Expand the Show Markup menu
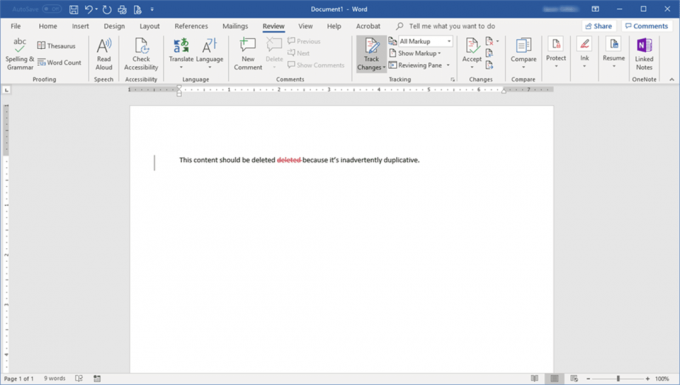The image size is (680, 385). (415, 53)
